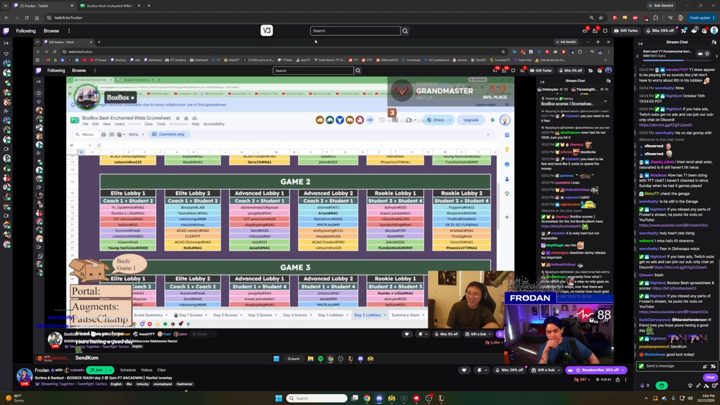The image size is (720, 405).
Task: Click the purple Chat send button
Action: 710,377
